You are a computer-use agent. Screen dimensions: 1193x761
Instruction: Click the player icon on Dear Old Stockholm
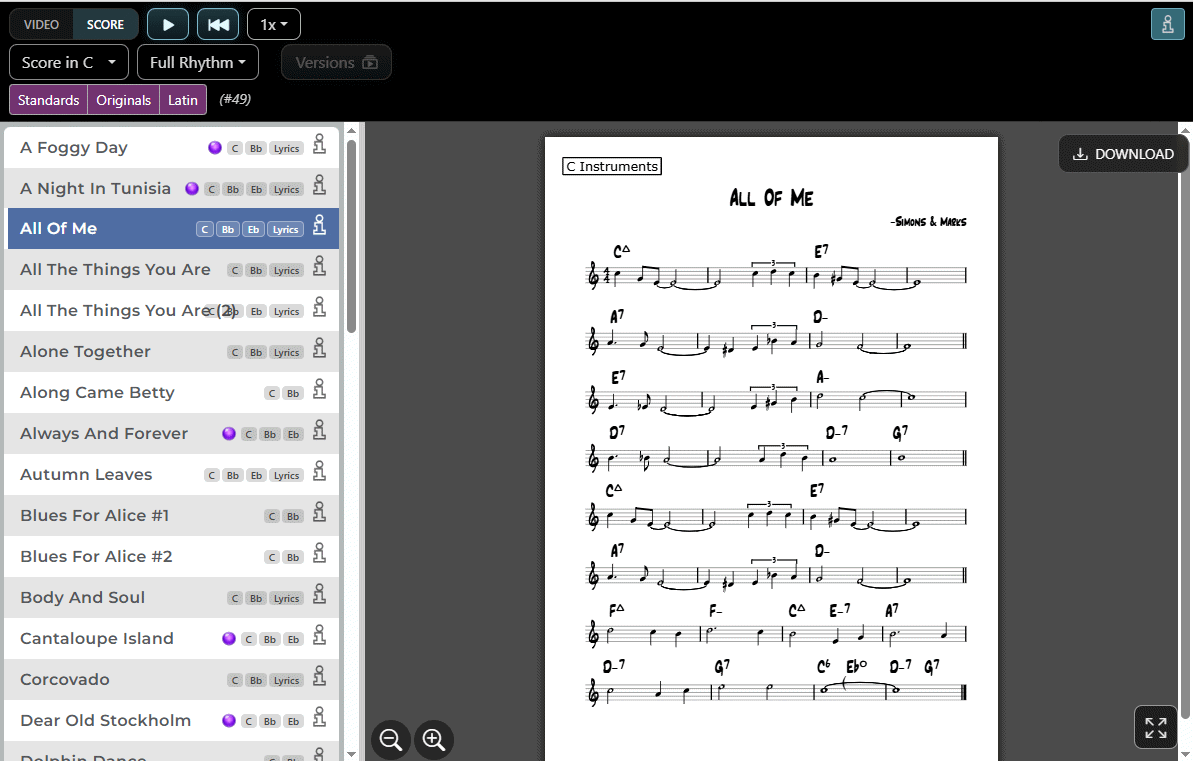320,718
